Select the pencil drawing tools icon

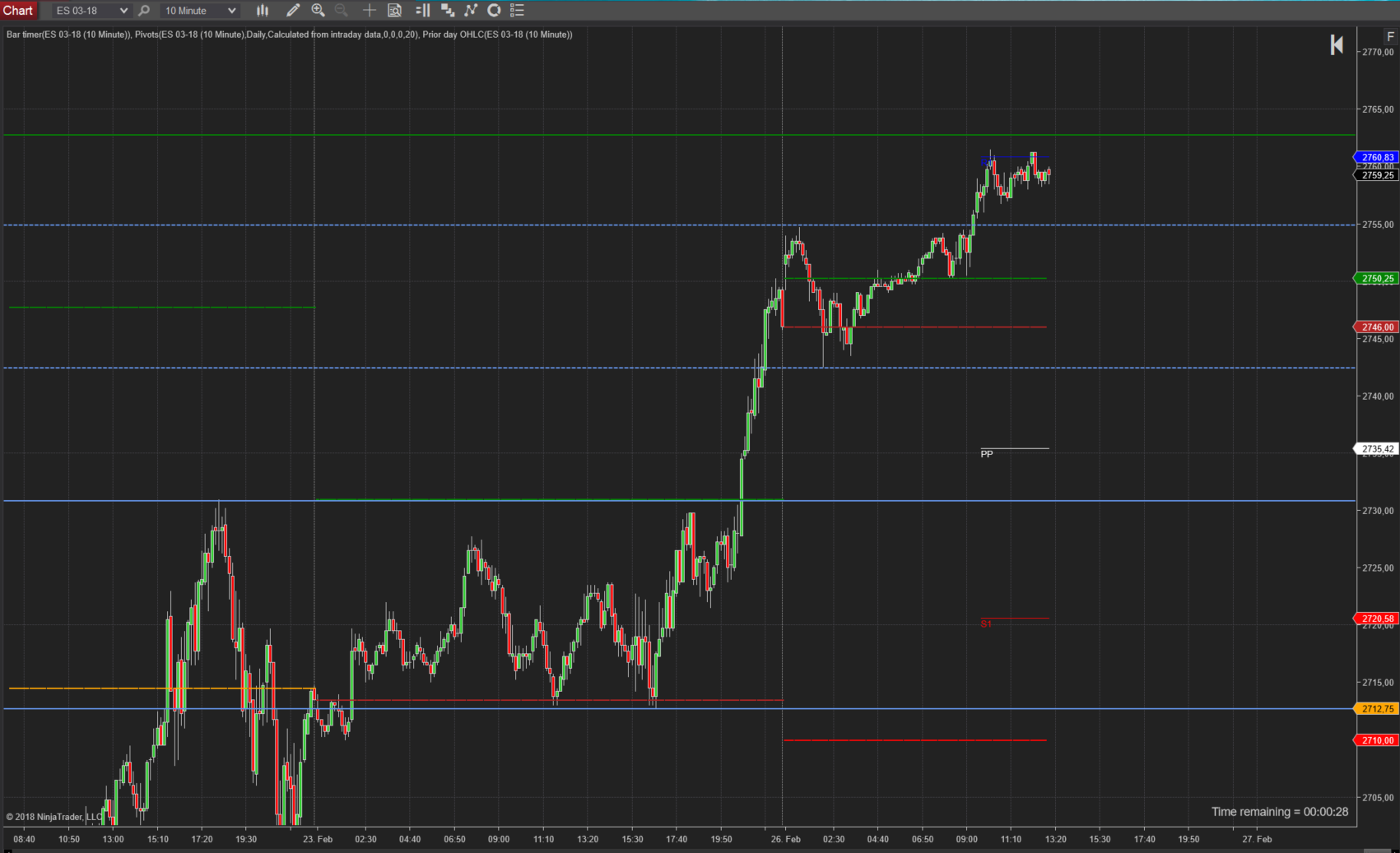(292, 11)
